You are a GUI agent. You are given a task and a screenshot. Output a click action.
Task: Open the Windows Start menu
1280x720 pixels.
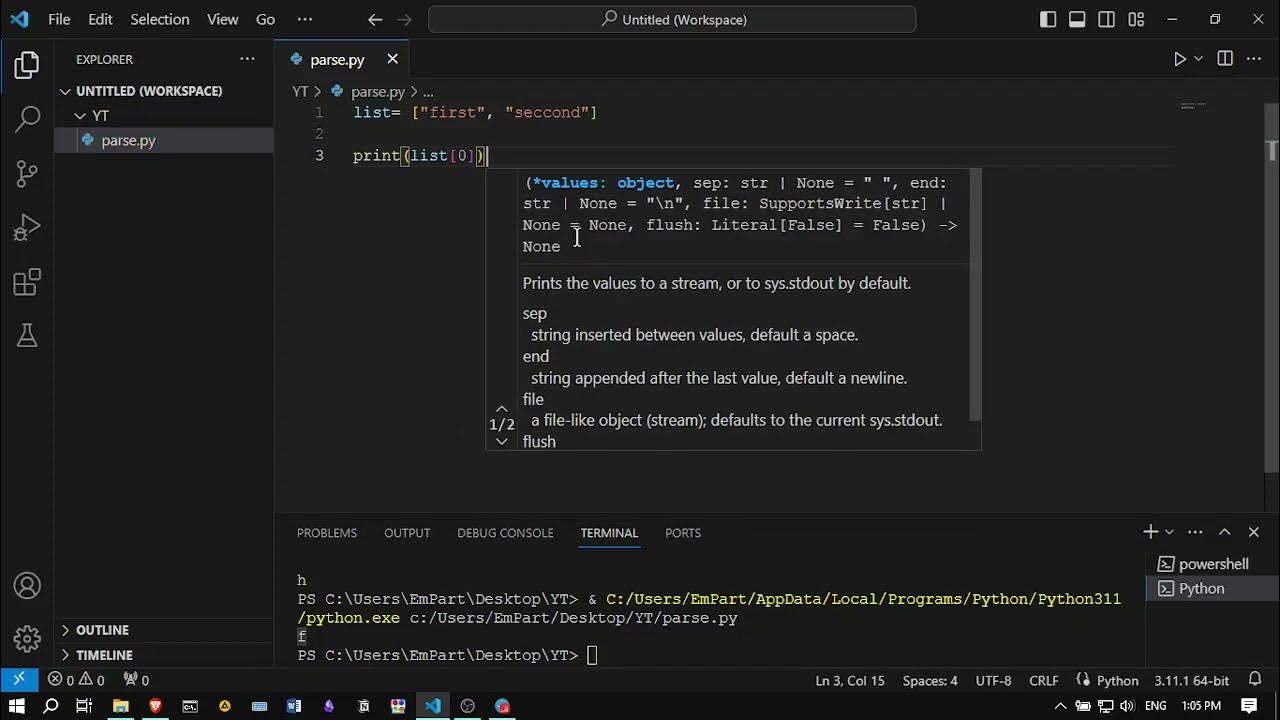[17, 706]
